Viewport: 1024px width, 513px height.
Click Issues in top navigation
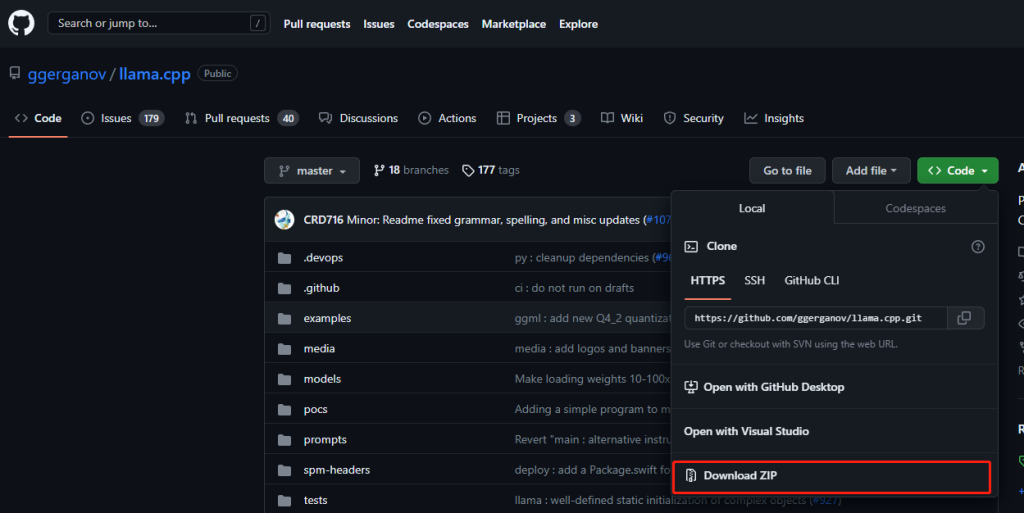click(x=379, y=24)
